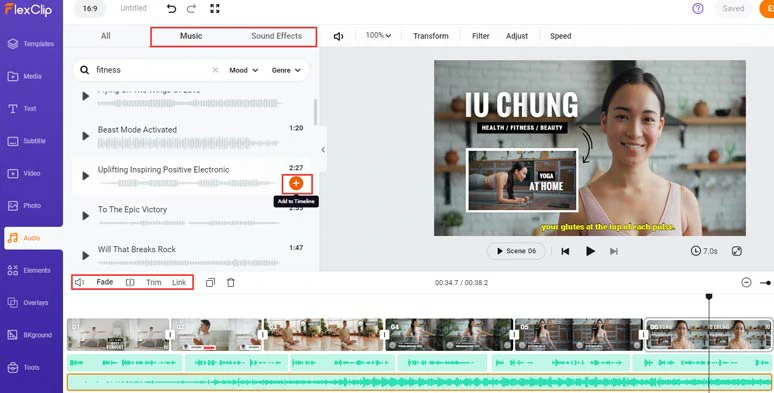Click the orange Add to Timeline plus button
Screen dimensions: 774x393
coord(296,184)
